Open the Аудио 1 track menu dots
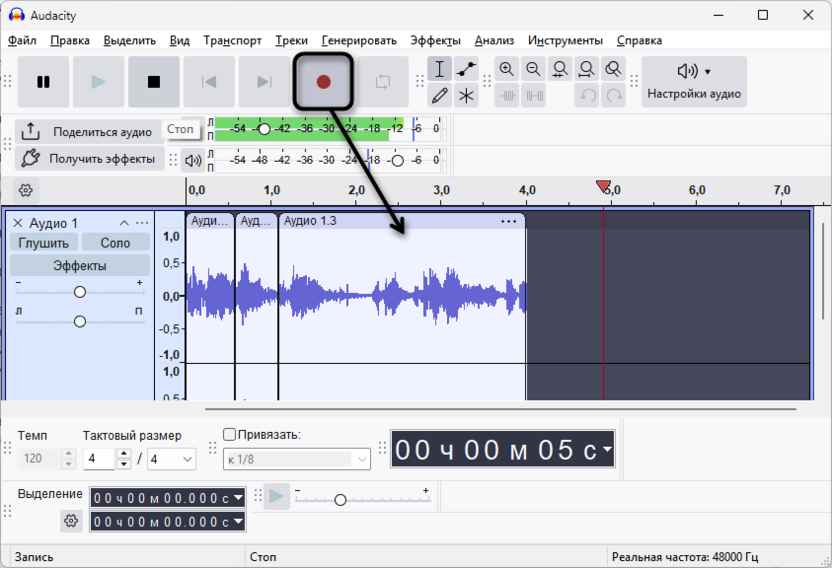 coord(142,223)
